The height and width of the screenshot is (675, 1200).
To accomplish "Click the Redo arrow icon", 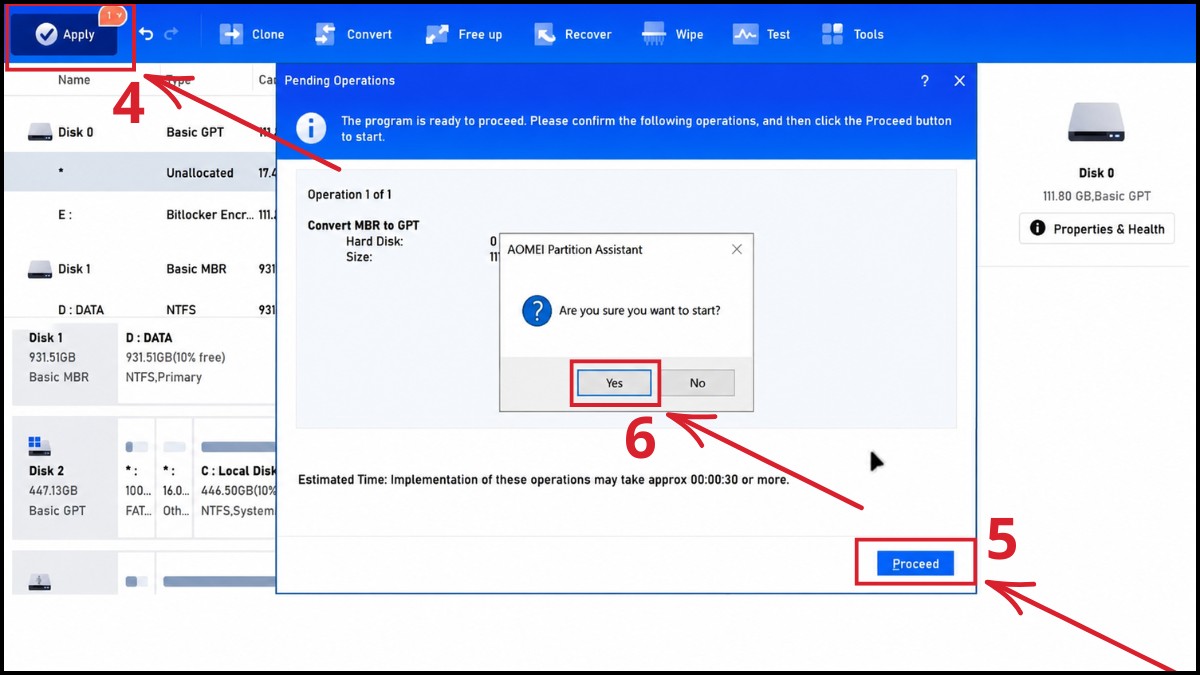I will 172,34.
